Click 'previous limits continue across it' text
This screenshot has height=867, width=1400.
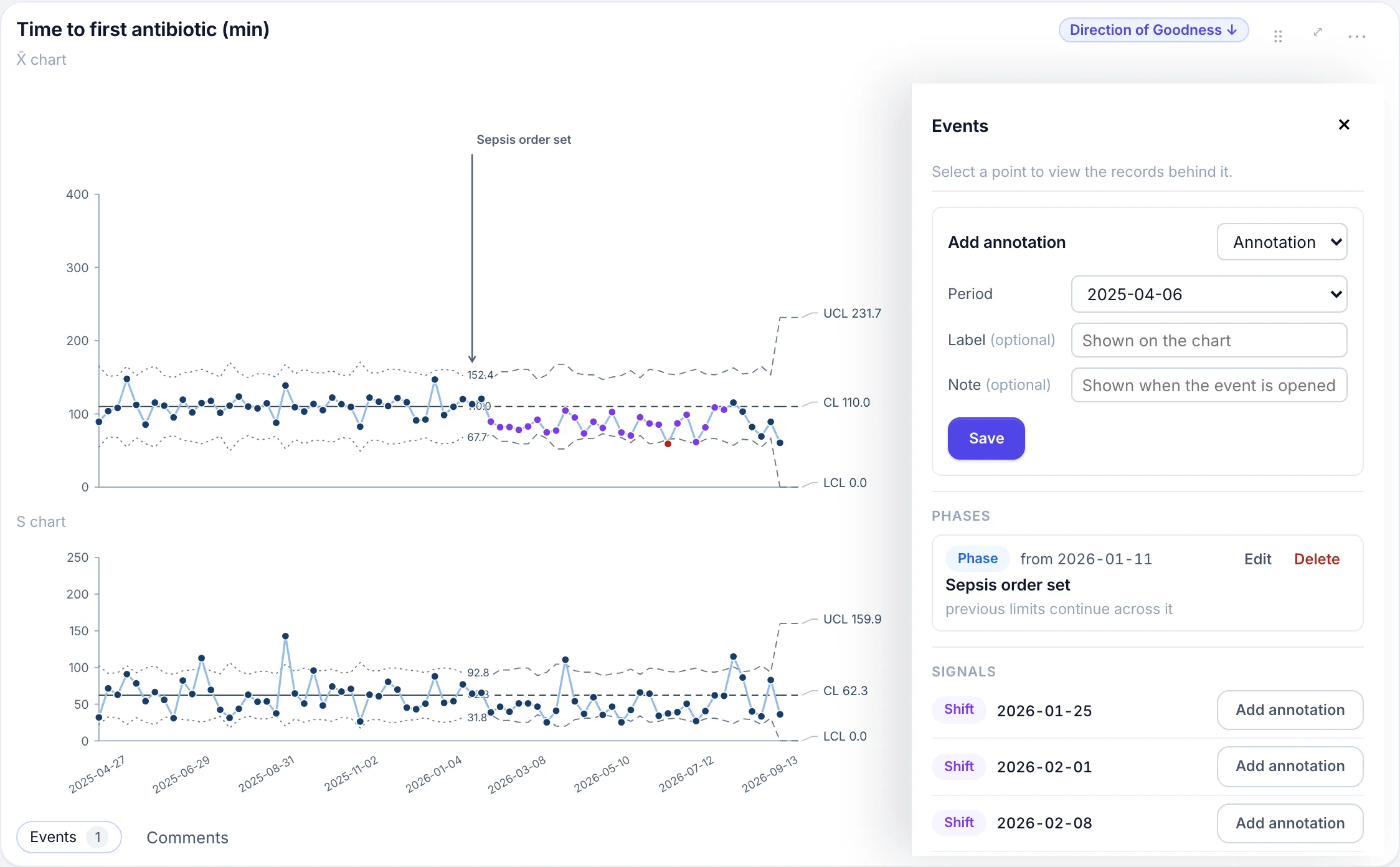pyautogui.click(x=1059, y=609)
